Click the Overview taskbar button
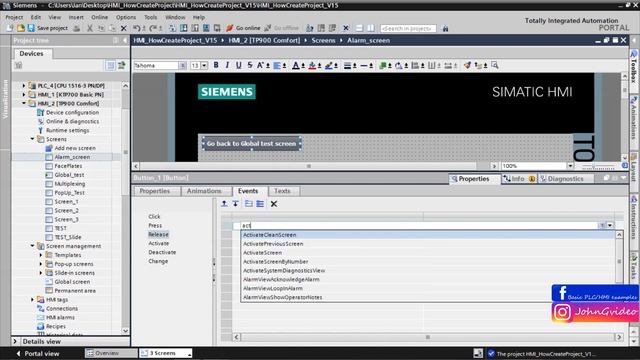Viewport: 640px width, 360px height. click(x=111, y=353)
